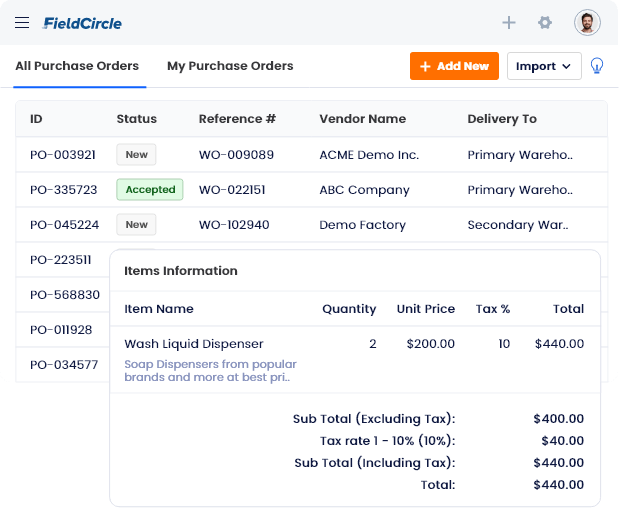
Task: Open the user profile avatar
Action: 587,22
